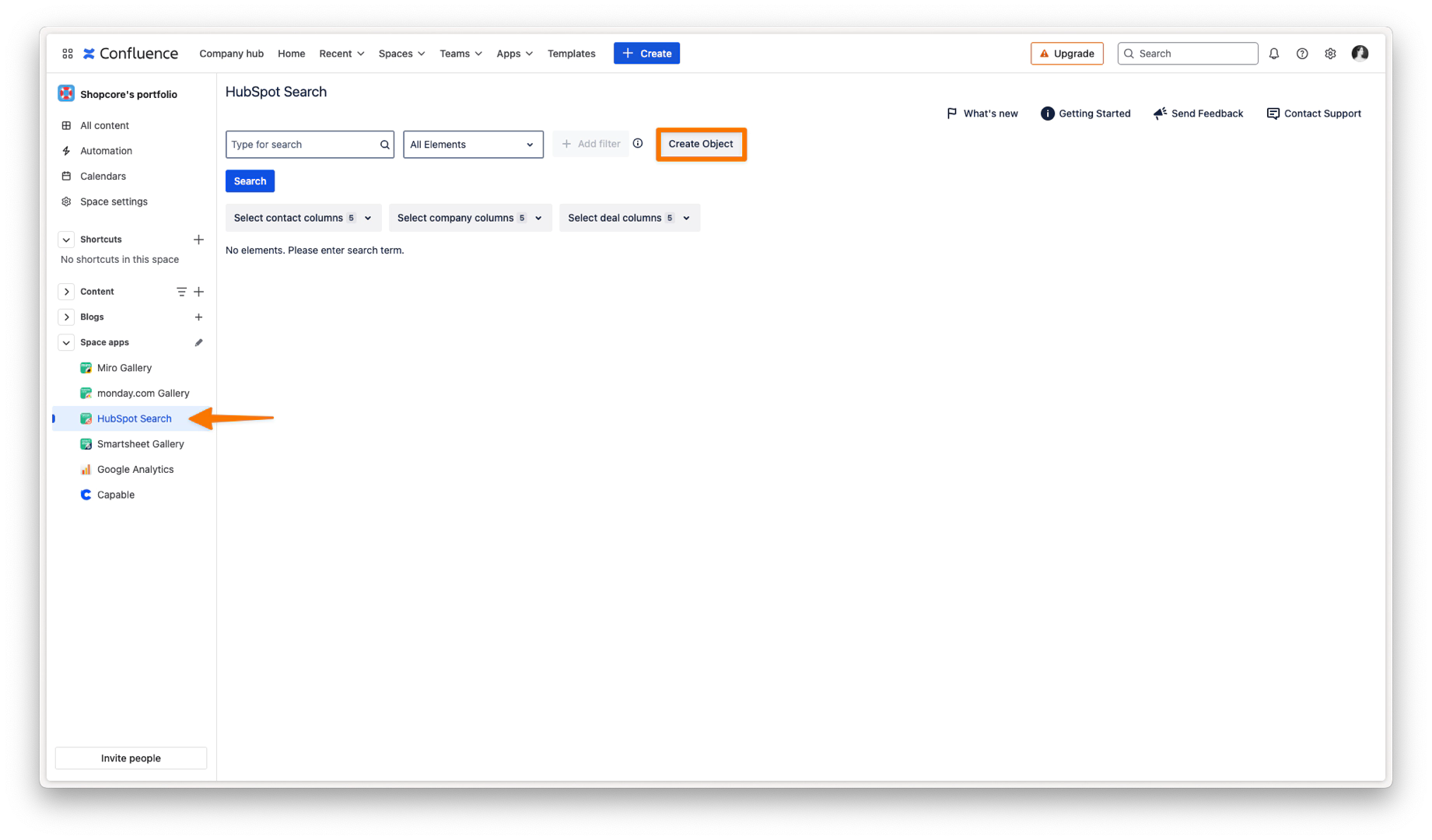Click the Upgrade button
The height and width of the screenshot is (840, 1432).
coord(1066,53)
